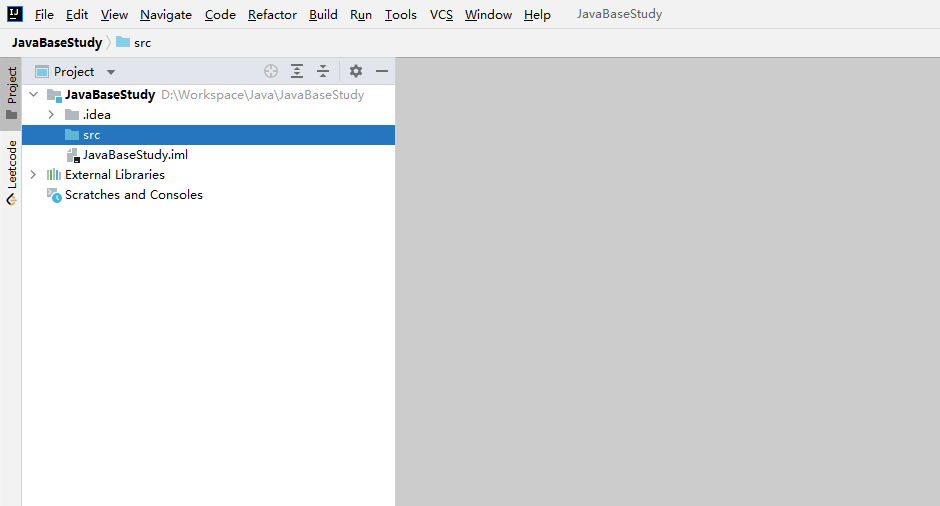Click the Leetcode plugin icon in sidebar

click(11, 200)
